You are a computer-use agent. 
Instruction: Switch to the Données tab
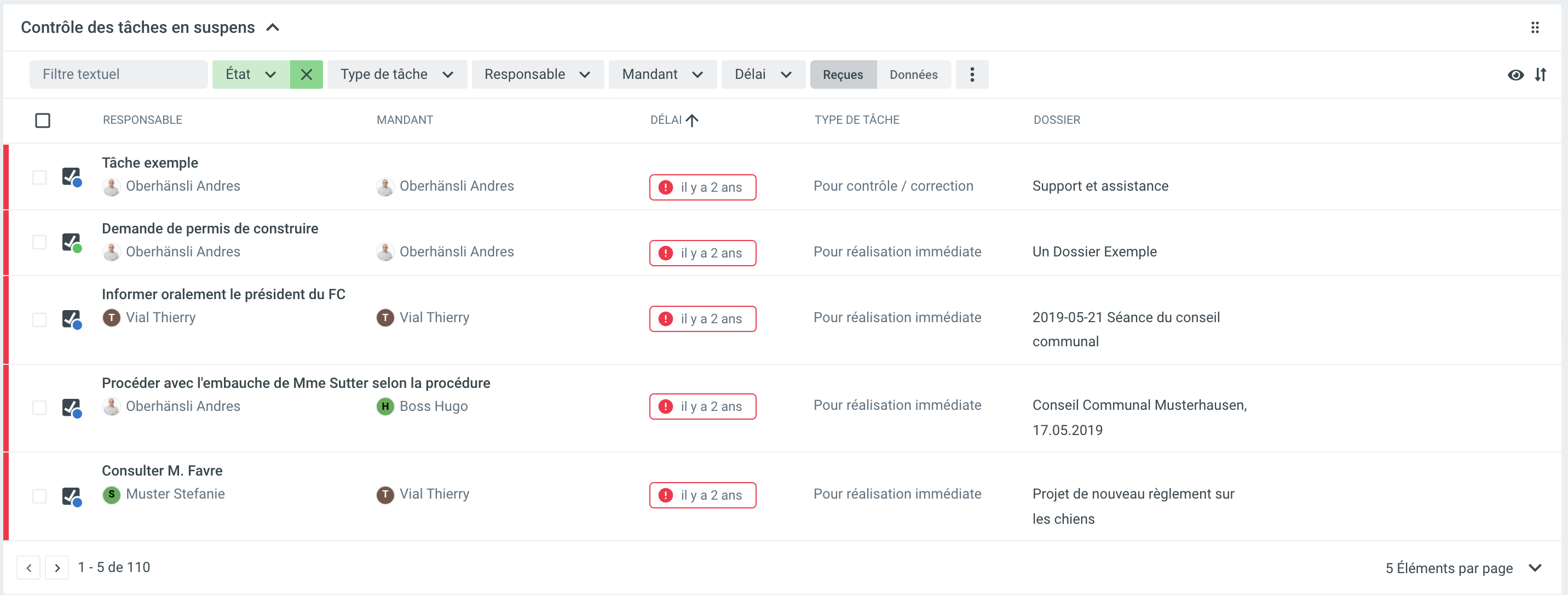[913, 75]
